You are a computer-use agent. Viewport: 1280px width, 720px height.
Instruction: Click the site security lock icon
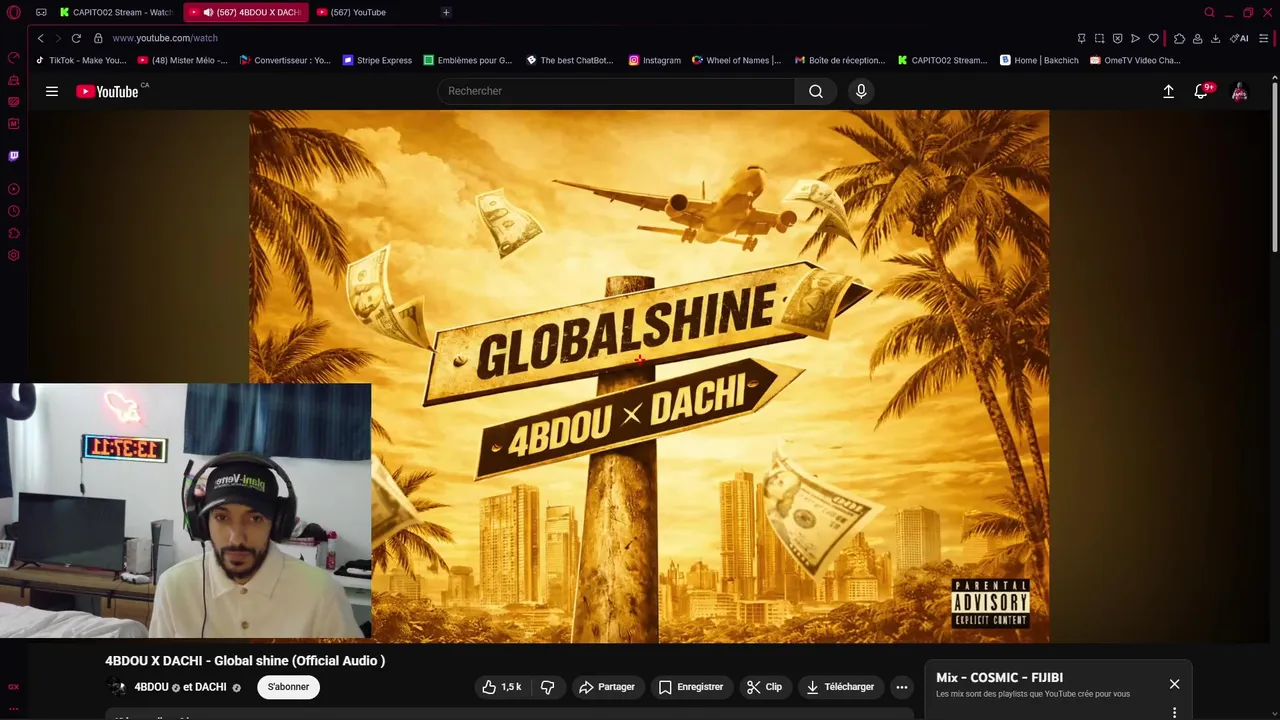pos(98,38)
